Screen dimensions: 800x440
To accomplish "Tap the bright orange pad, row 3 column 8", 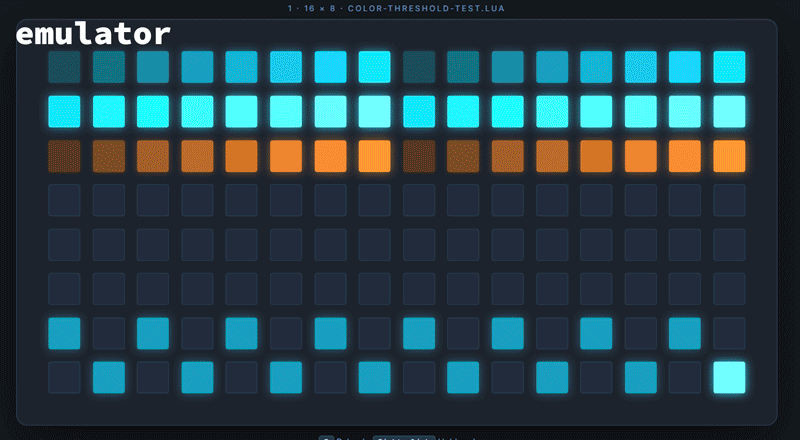I will [x=374, y=156].
